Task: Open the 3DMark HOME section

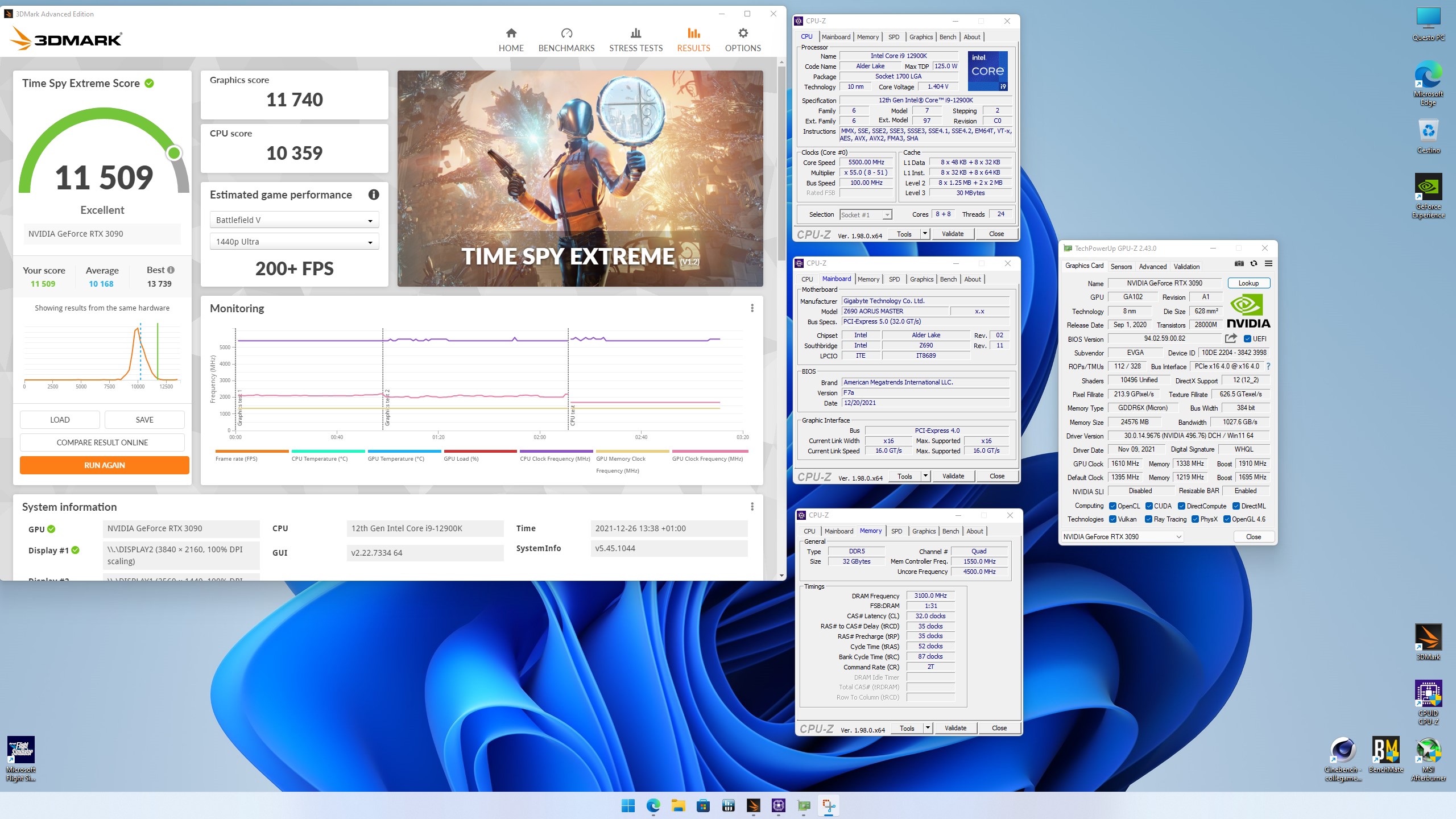Action: pyautogui.click(x=511, y=40)
